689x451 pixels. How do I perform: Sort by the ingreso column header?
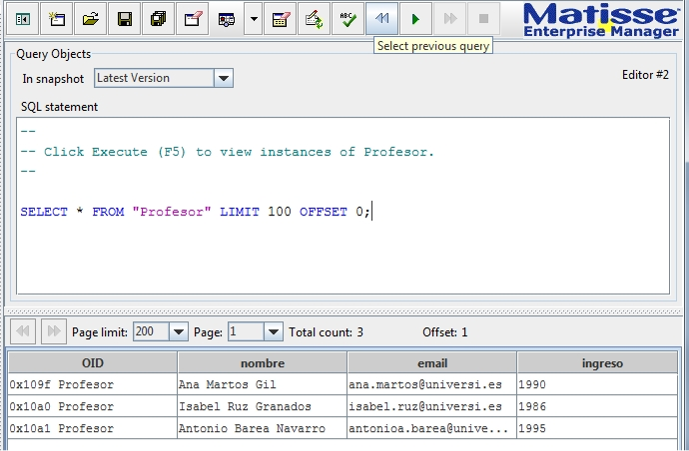598,363
